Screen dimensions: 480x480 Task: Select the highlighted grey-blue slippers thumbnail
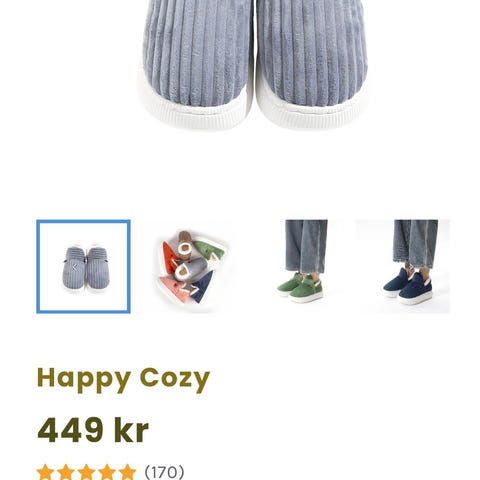tap(83, 266)
